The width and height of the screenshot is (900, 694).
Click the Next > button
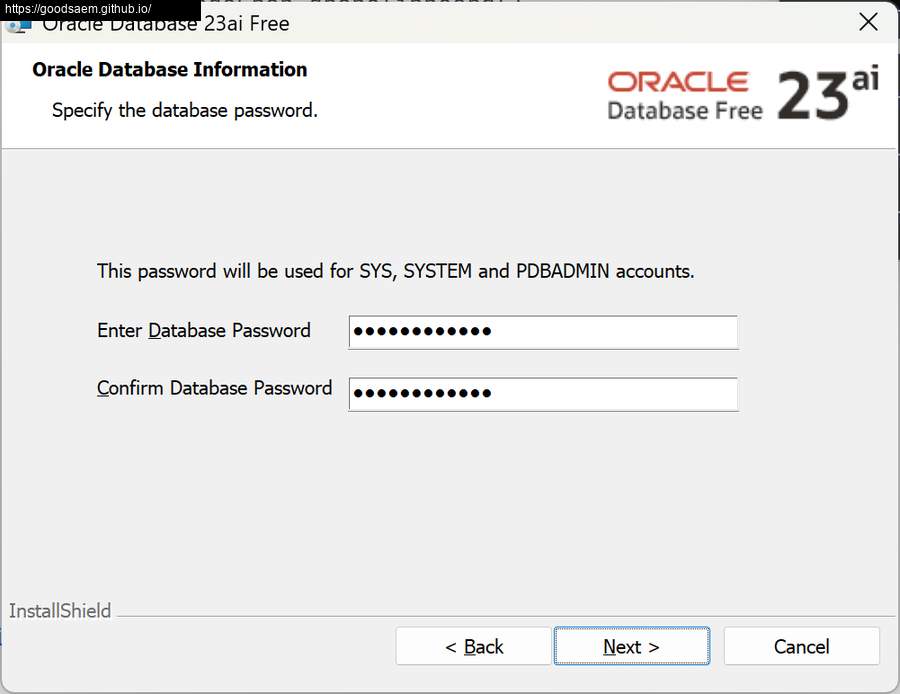point(631,646)
